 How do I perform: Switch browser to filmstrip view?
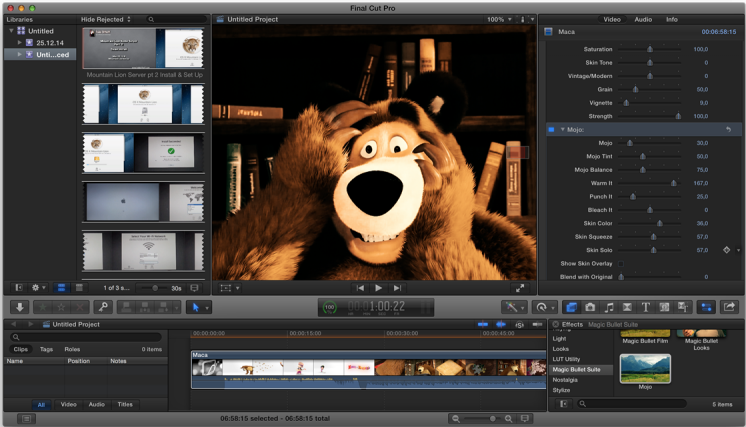pyautogui.click(x=61, y=288)
